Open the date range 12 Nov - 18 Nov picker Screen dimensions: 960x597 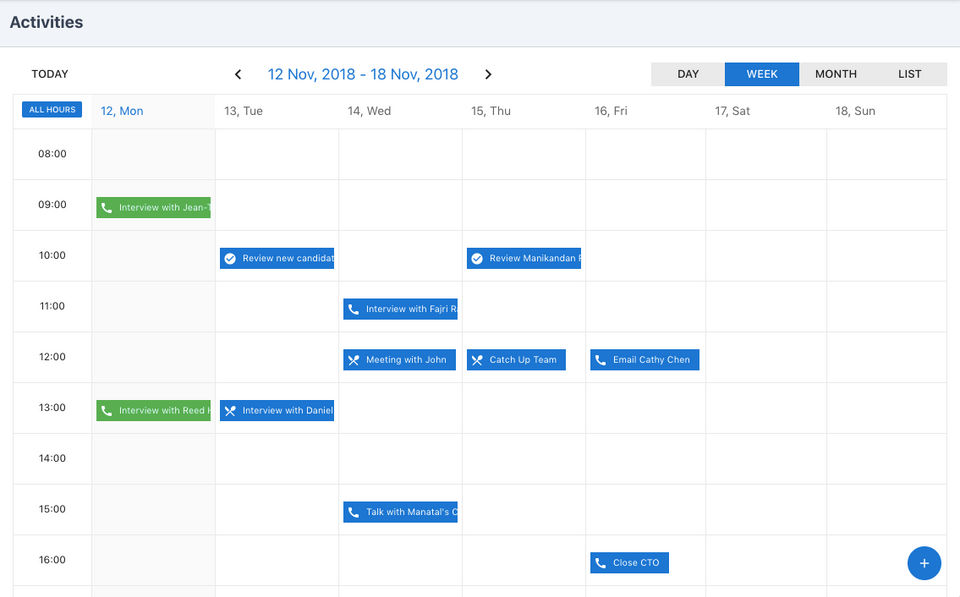point(363,74)
